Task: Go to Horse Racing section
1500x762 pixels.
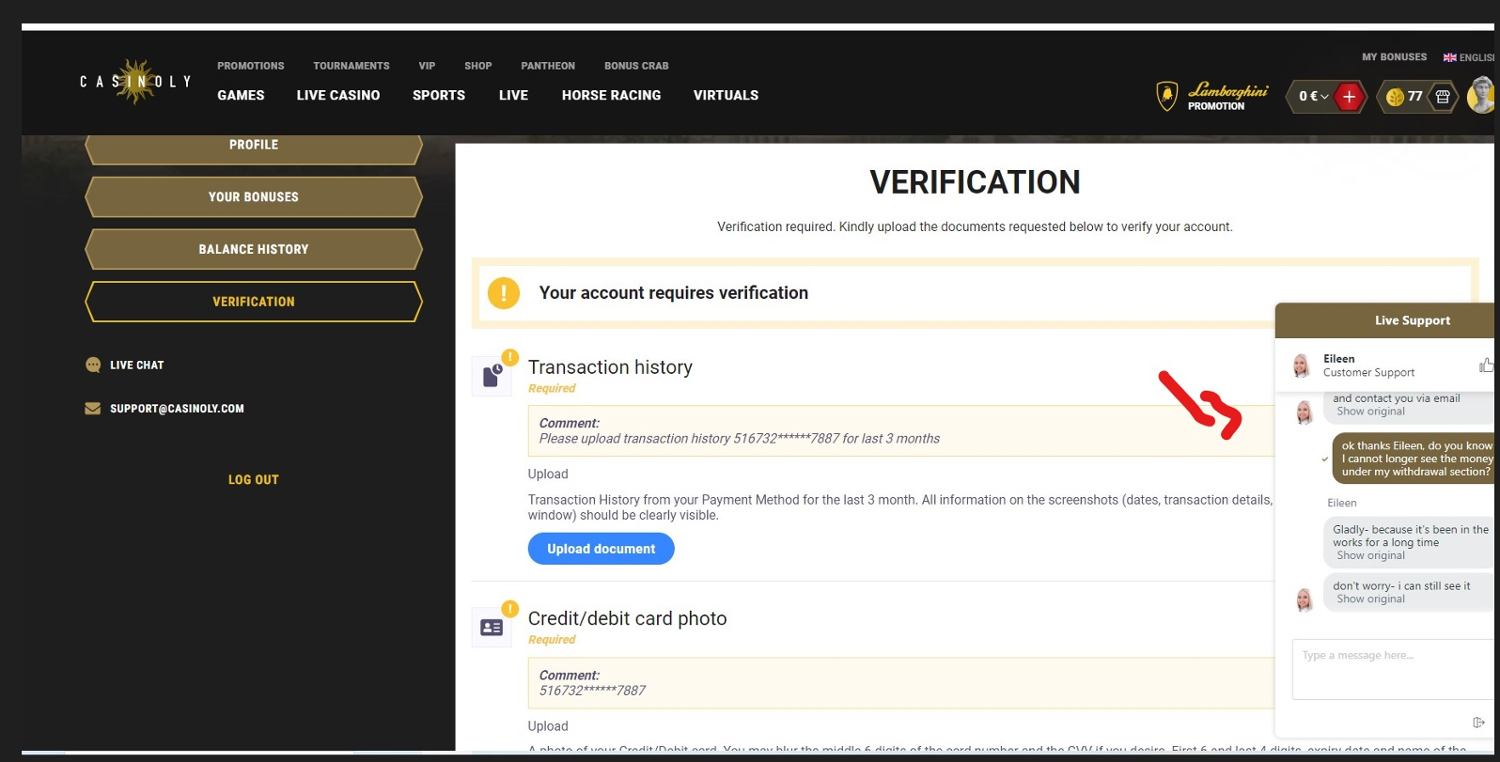Action: [611, 95]
